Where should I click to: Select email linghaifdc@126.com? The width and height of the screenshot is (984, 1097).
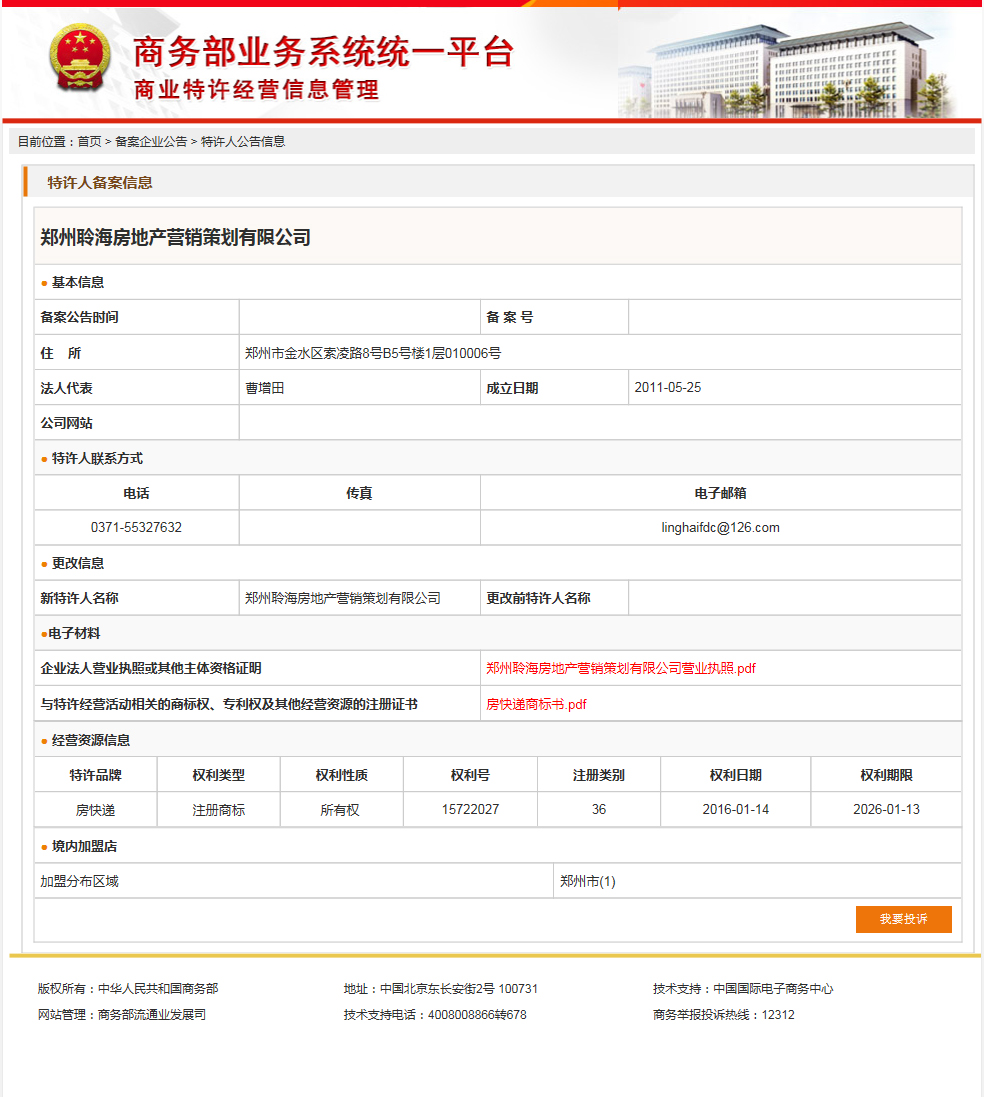[720, 528]
